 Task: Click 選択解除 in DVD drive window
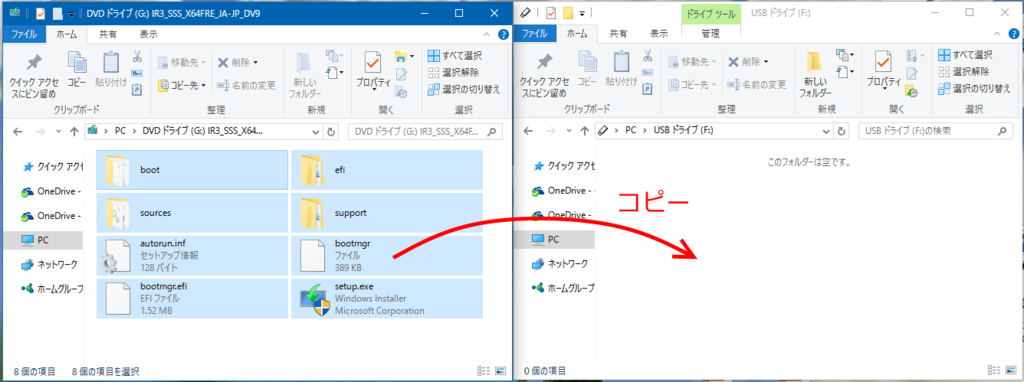pos(453,72)
